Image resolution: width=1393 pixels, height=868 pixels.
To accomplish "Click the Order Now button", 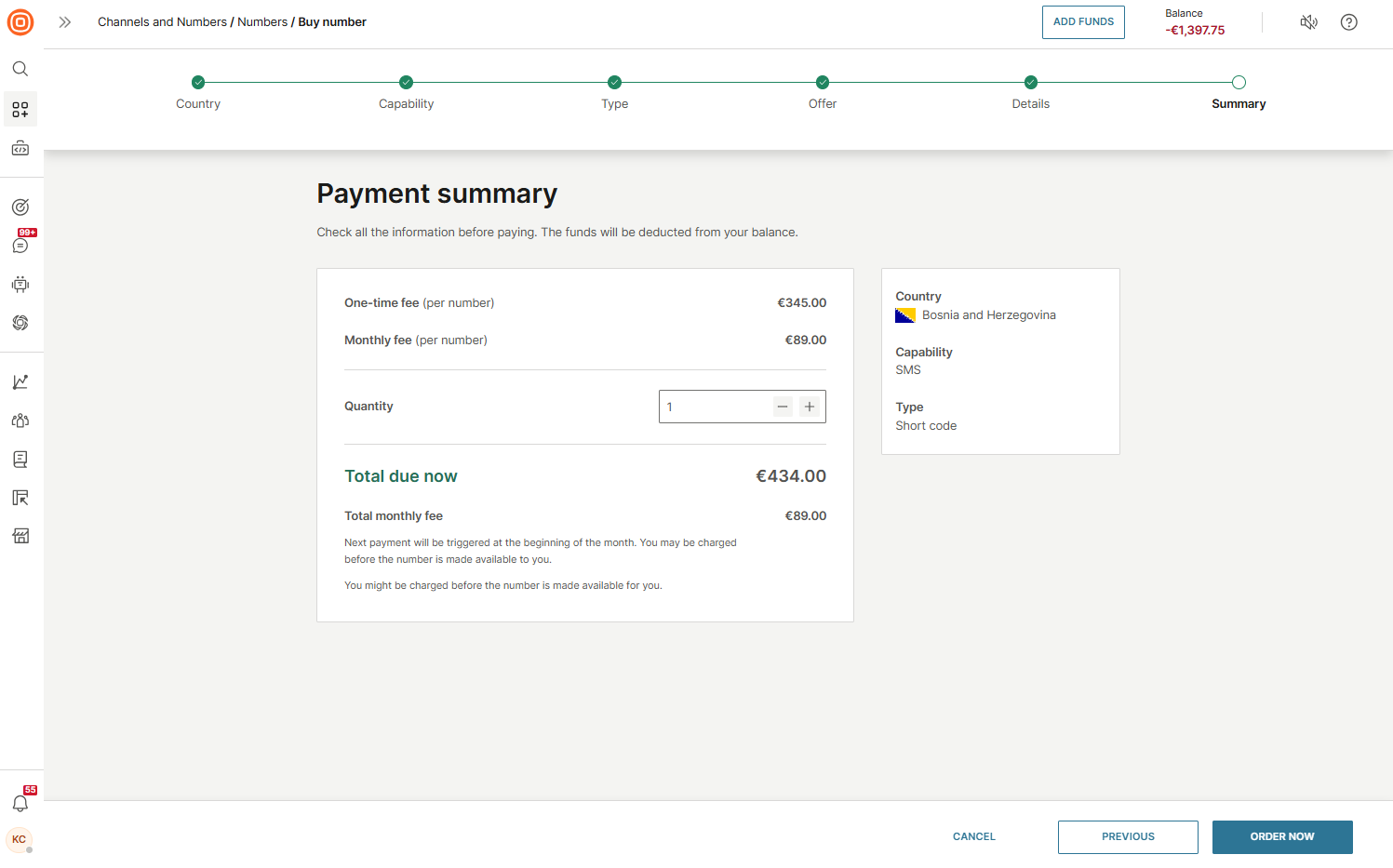I will (1281, 836).
